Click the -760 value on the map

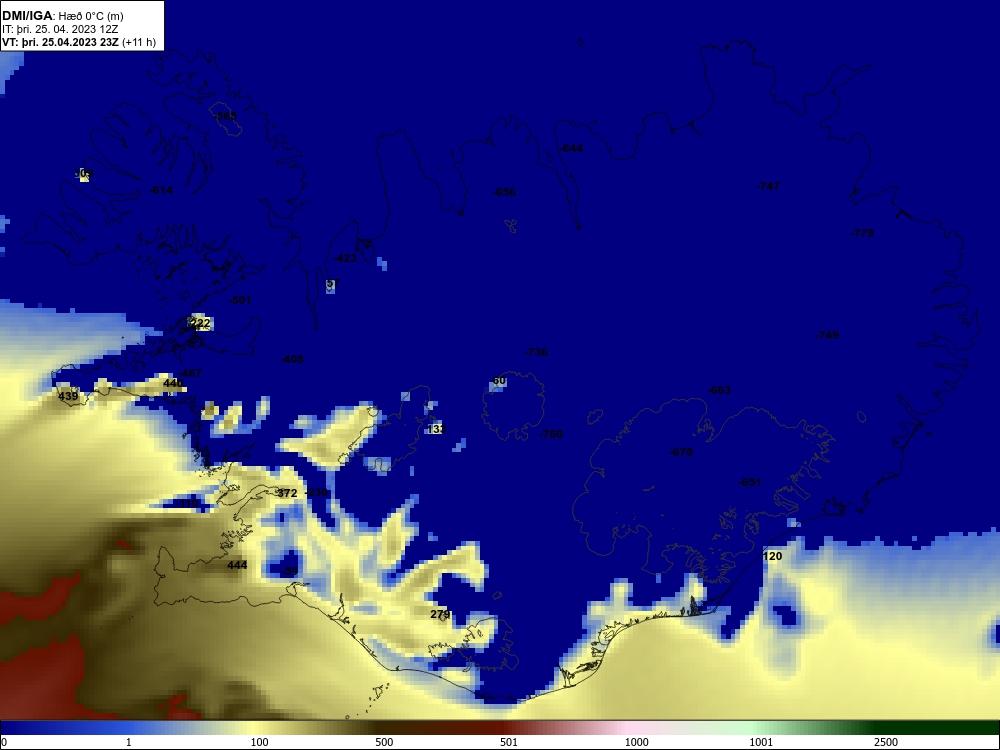coord(551,434)
